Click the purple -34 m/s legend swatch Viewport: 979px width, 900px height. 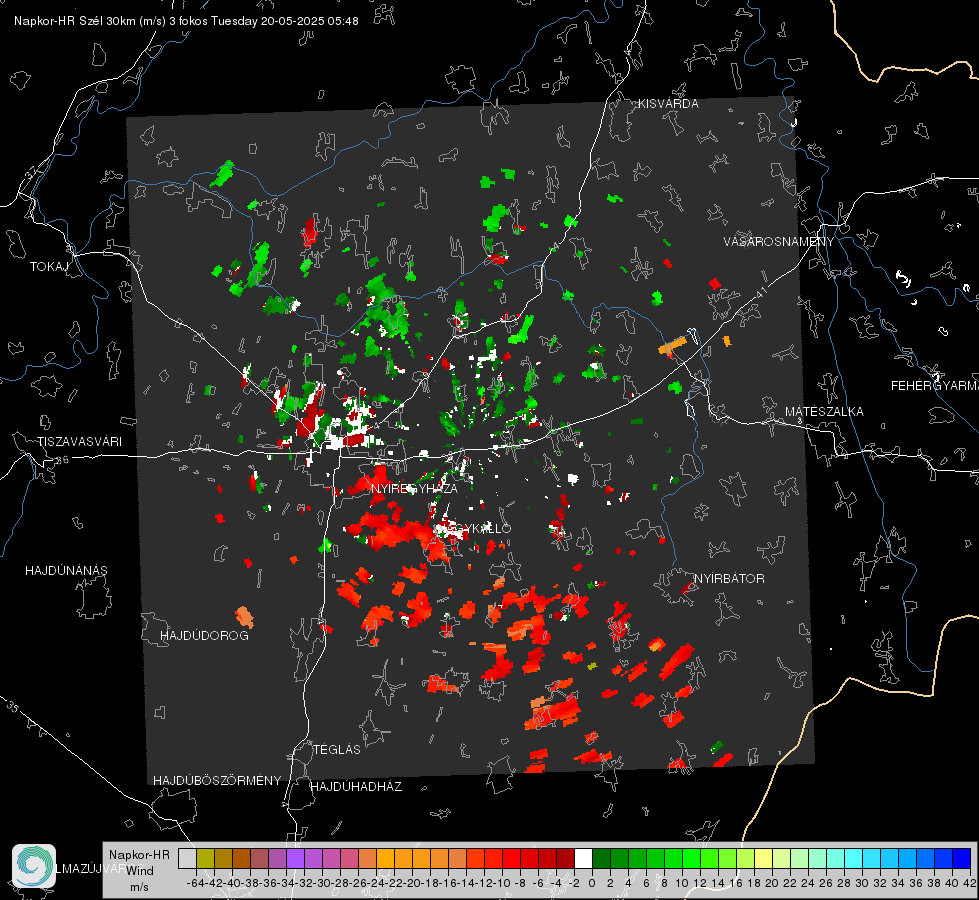[x=295, y=858]
